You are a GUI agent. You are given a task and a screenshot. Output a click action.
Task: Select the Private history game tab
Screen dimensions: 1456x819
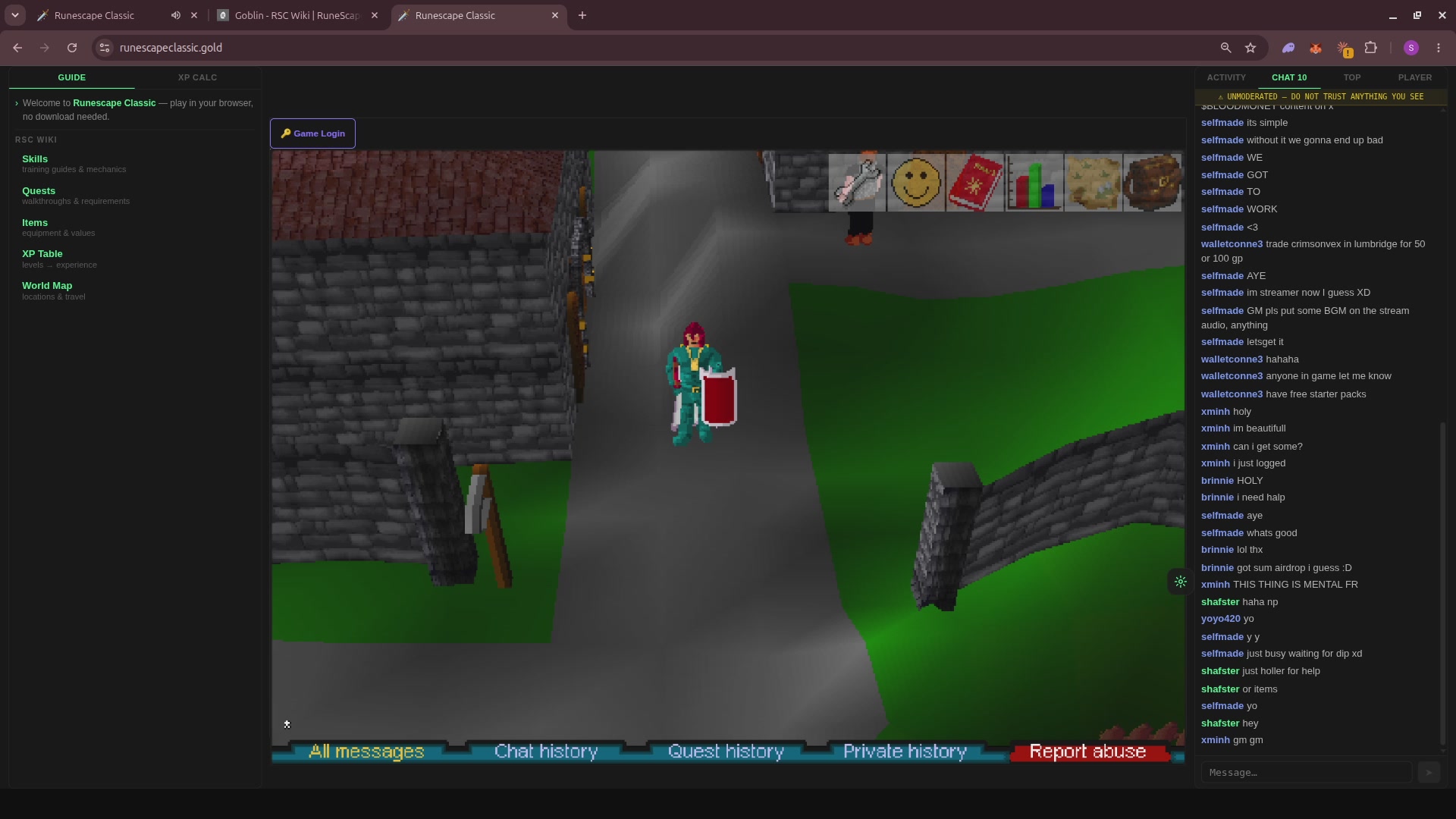pyautogui.click(x=905, y=752)
